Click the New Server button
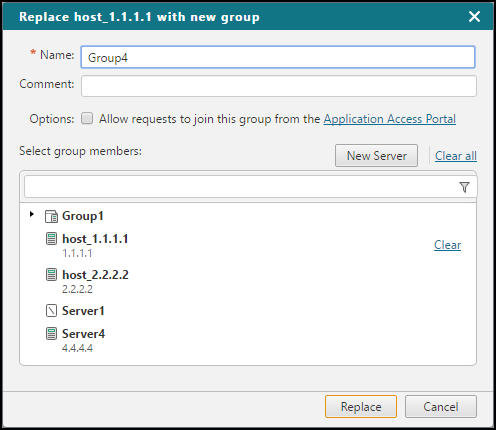 point(376,155)
